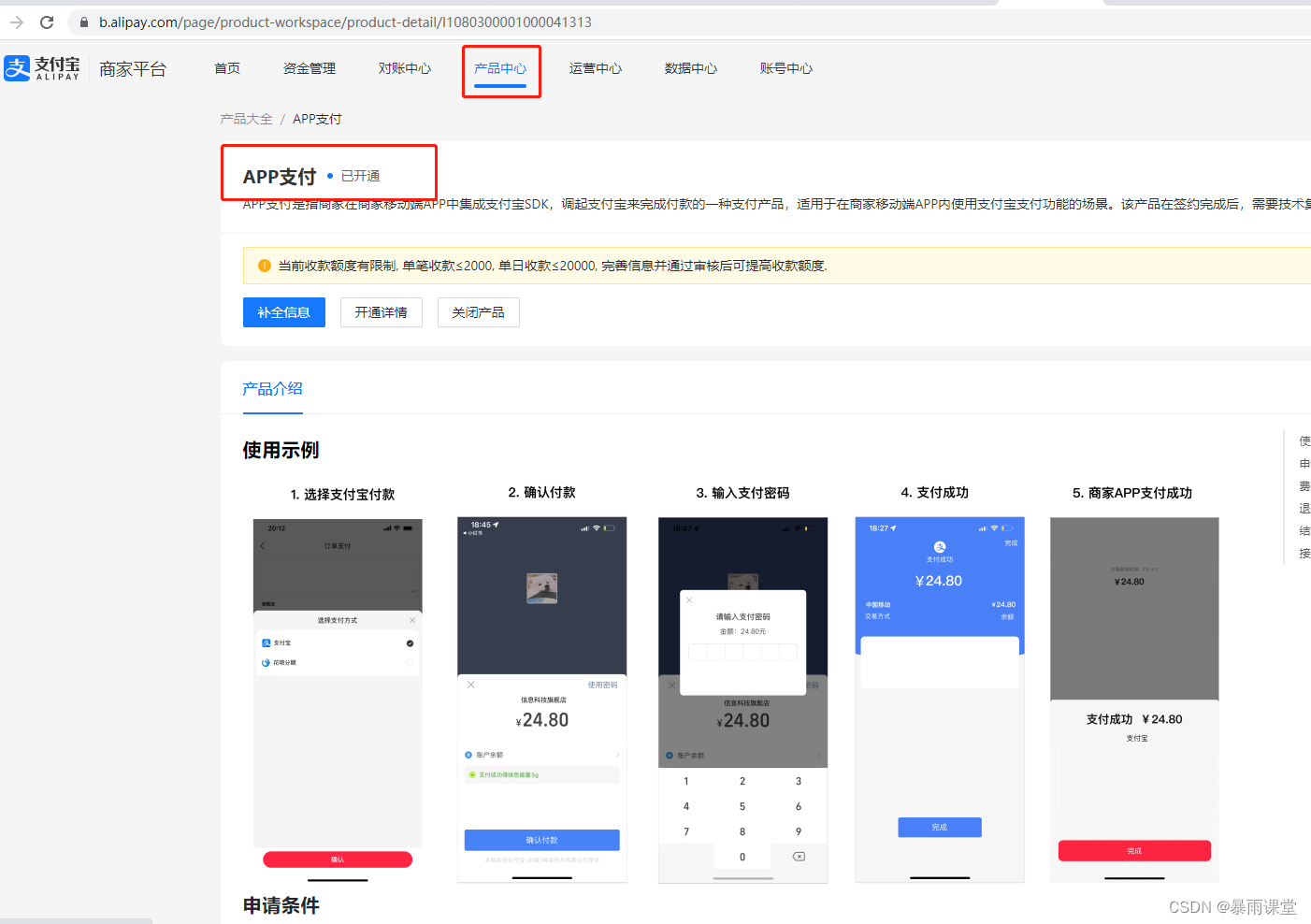Click the 使用示例 section heading
The height and width of the screenshot is (924, 1311).
pos(281,450)
